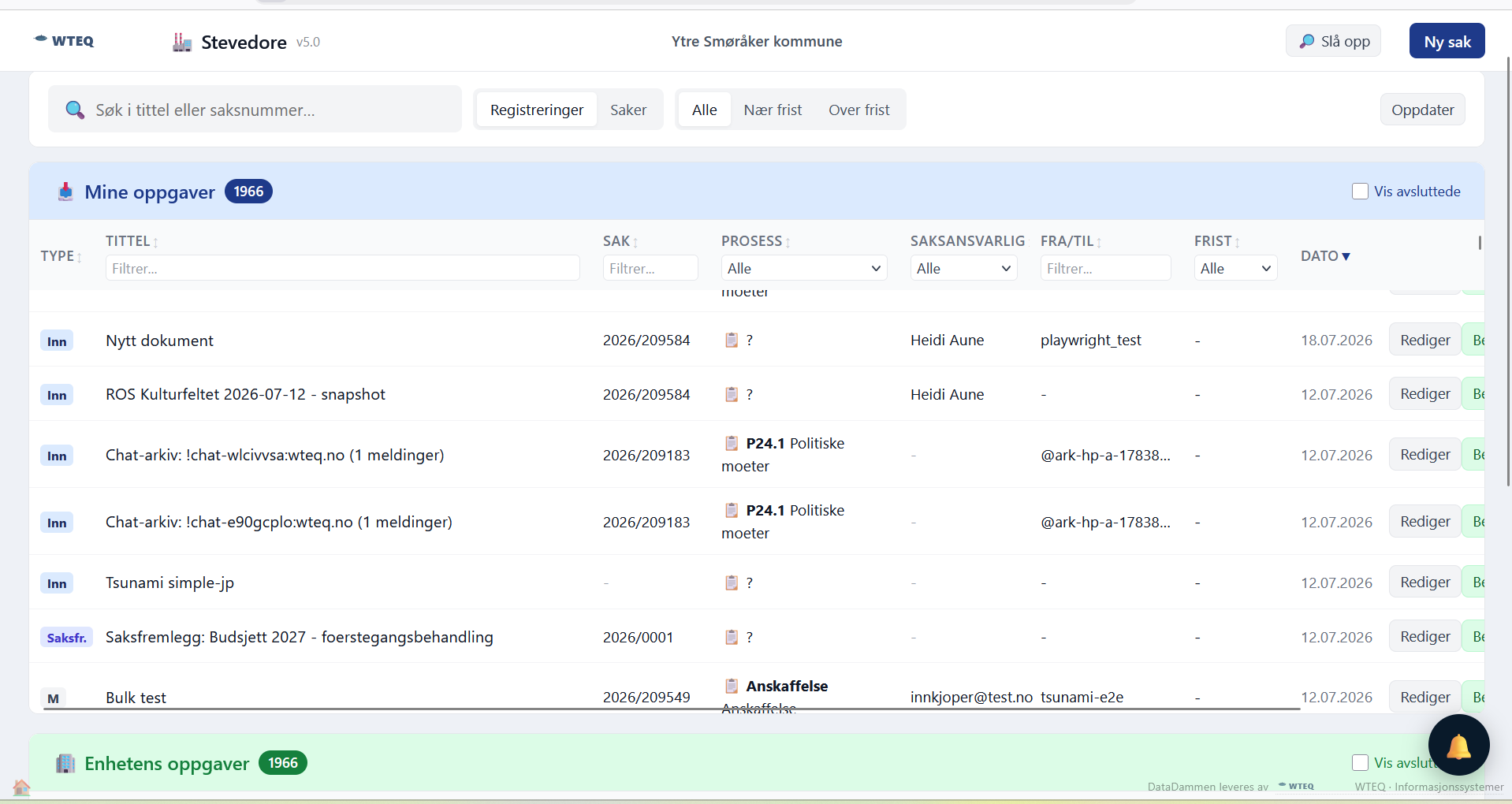The image size is (1512, 804).
Task: Sort by the TYPE column header
Action: pos(61,256)
